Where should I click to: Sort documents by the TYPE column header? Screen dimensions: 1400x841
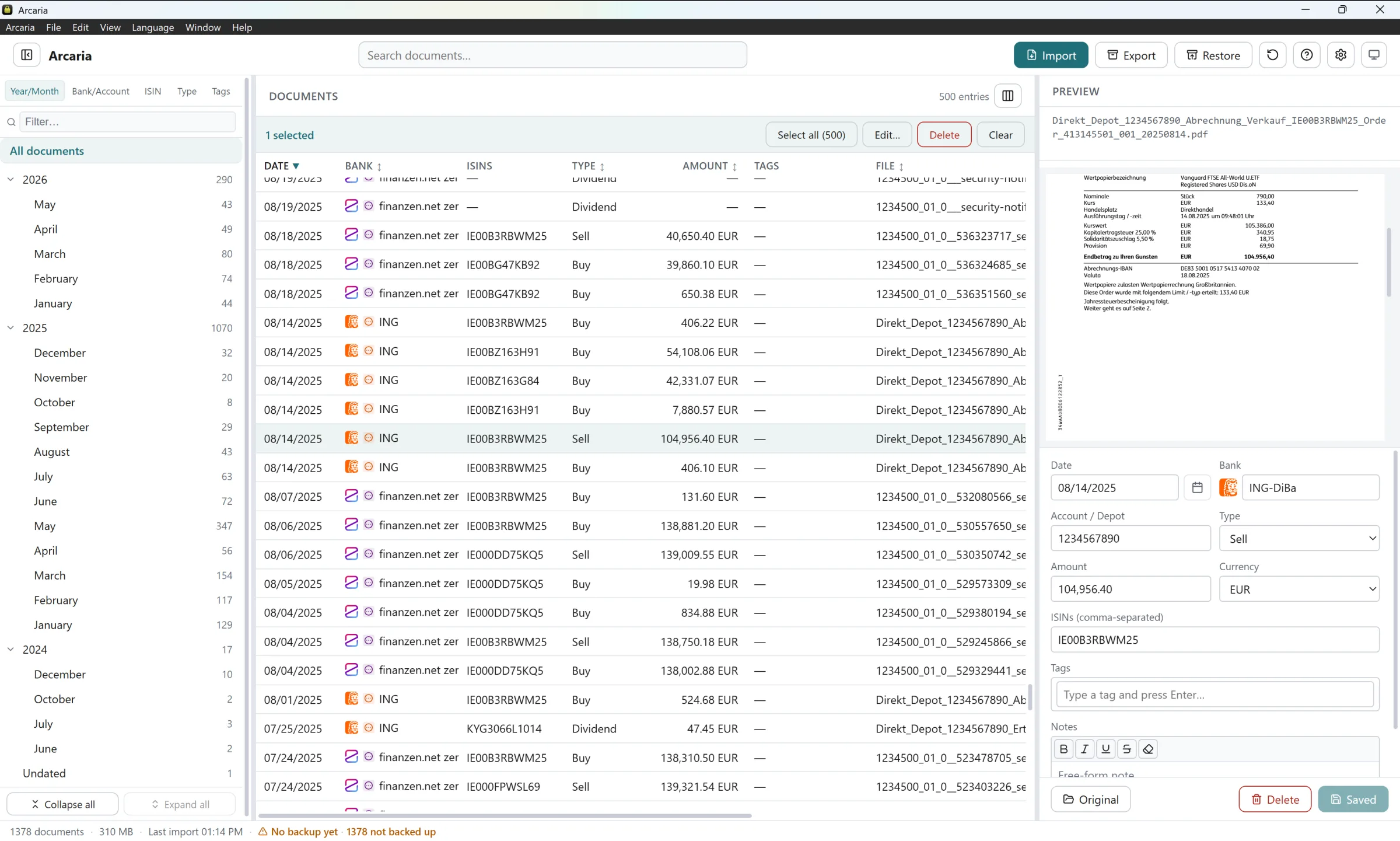pyautogui.click(x=589, y=166)
